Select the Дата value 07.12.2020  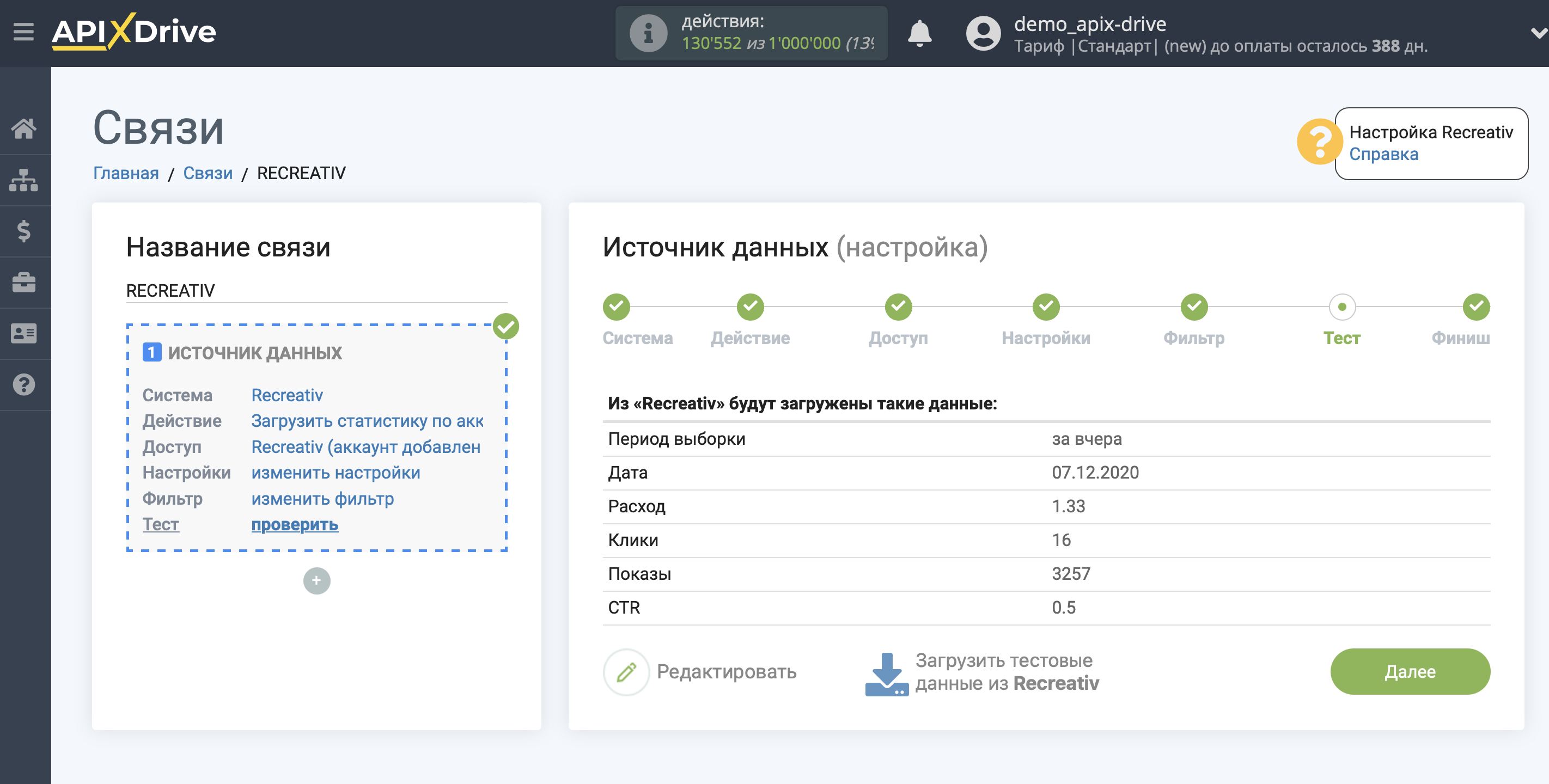(1095, 473)
